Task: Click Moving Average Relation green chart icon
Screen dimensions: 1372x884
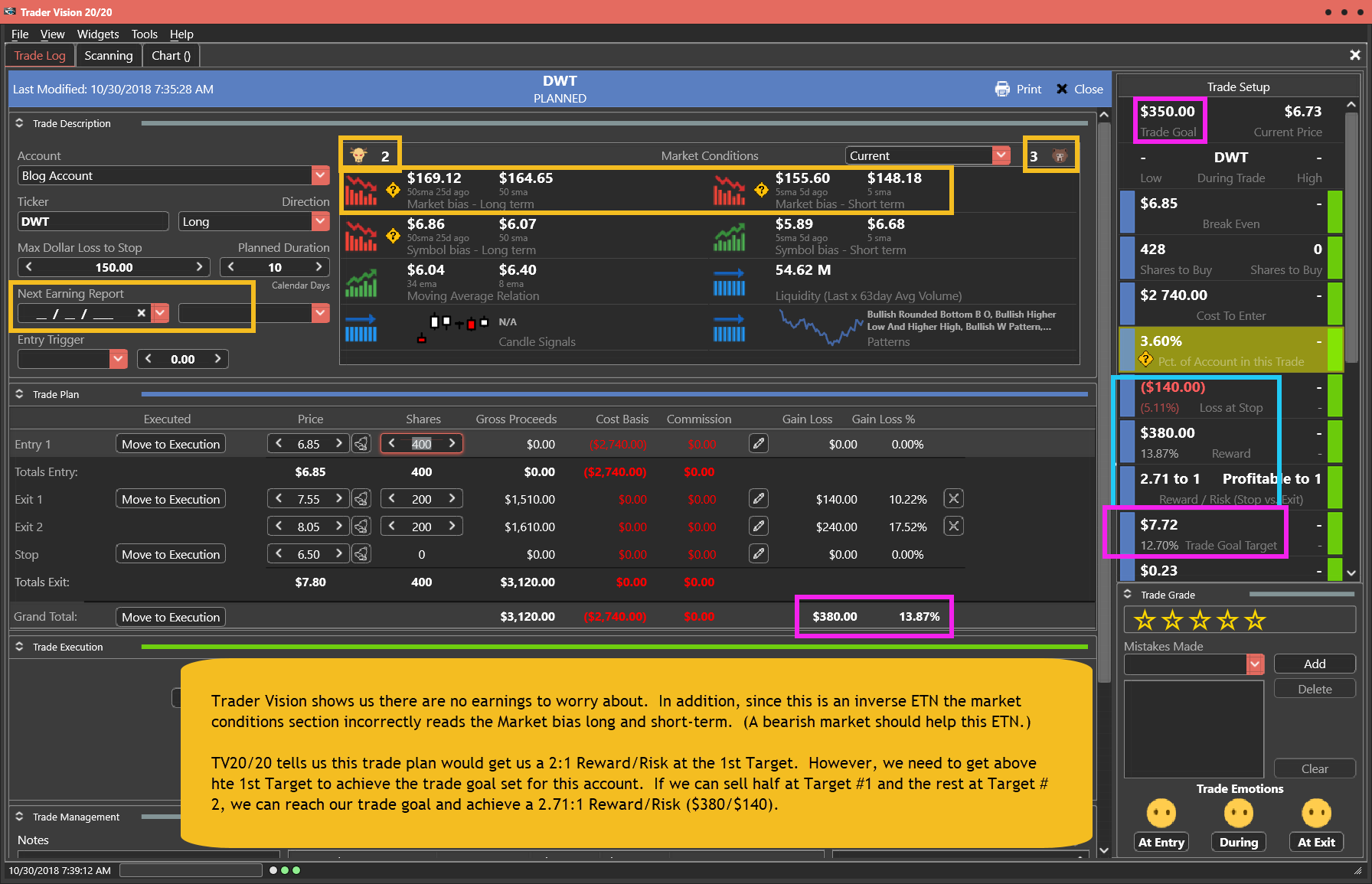Action: click(x=361, y=282)
